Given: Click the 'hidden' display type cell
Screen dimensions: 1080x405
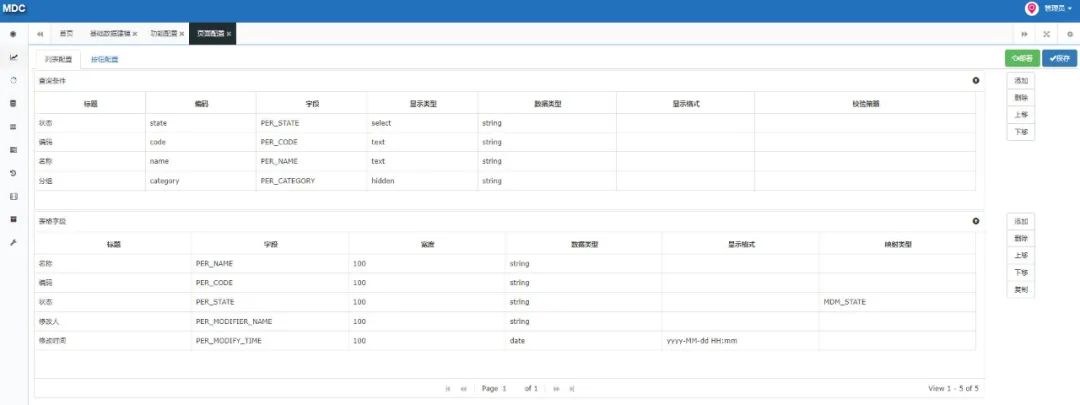Looking at the screenshot, I should [422, 181].
